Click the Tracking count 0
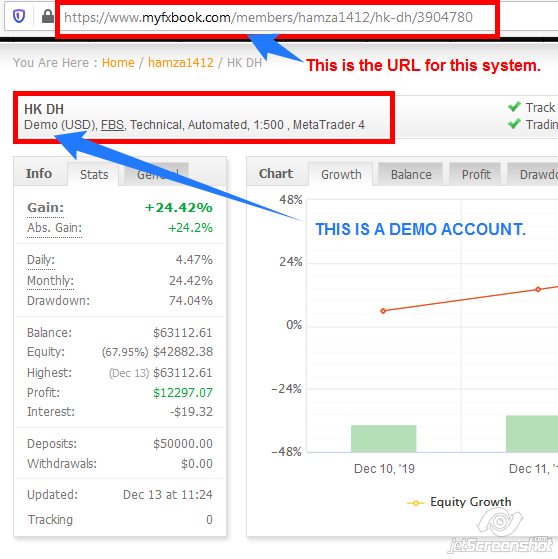 [209, 519]
